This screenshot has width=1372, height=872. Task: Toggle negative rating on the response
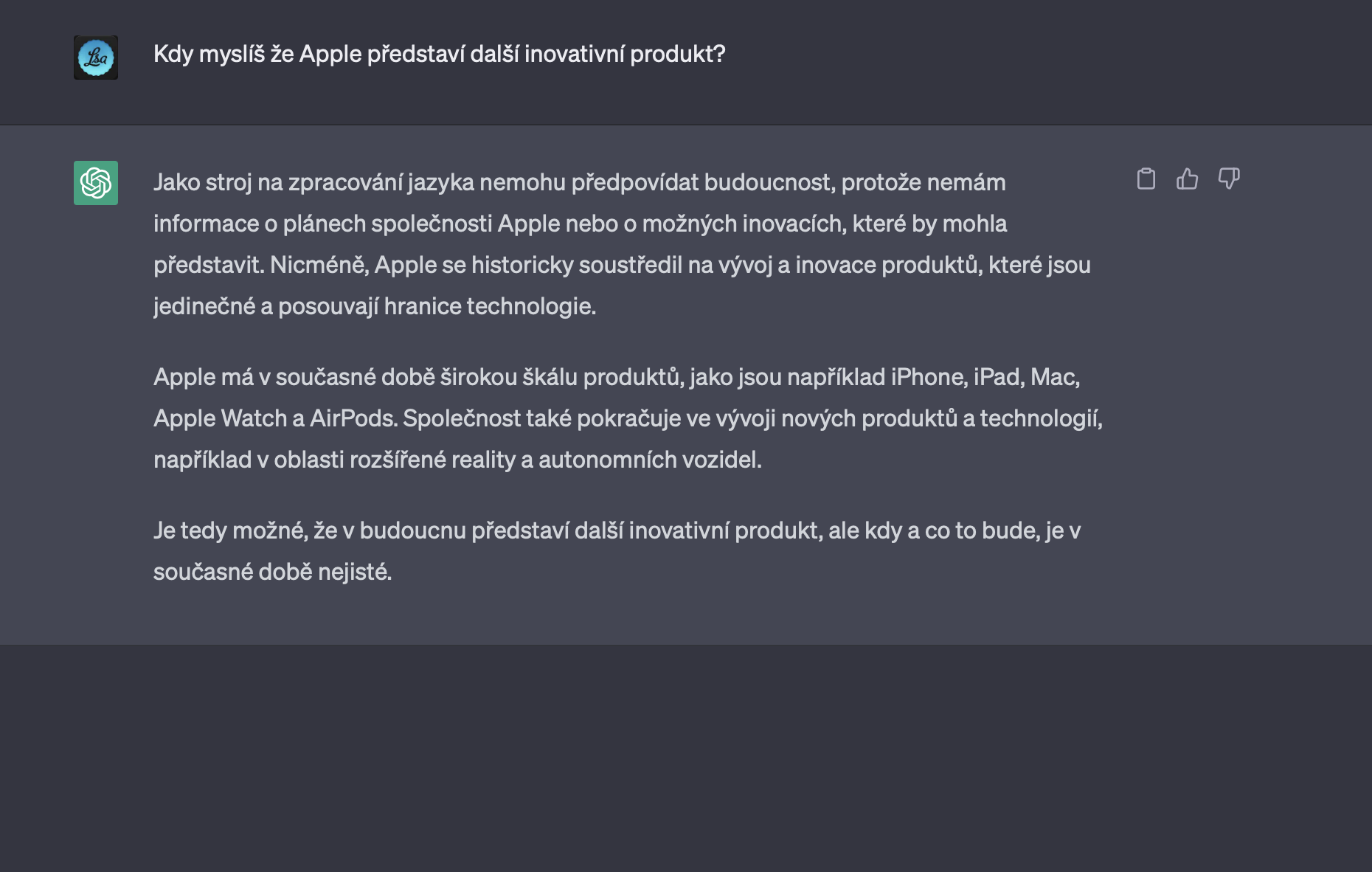click(x=1229, y=179)
